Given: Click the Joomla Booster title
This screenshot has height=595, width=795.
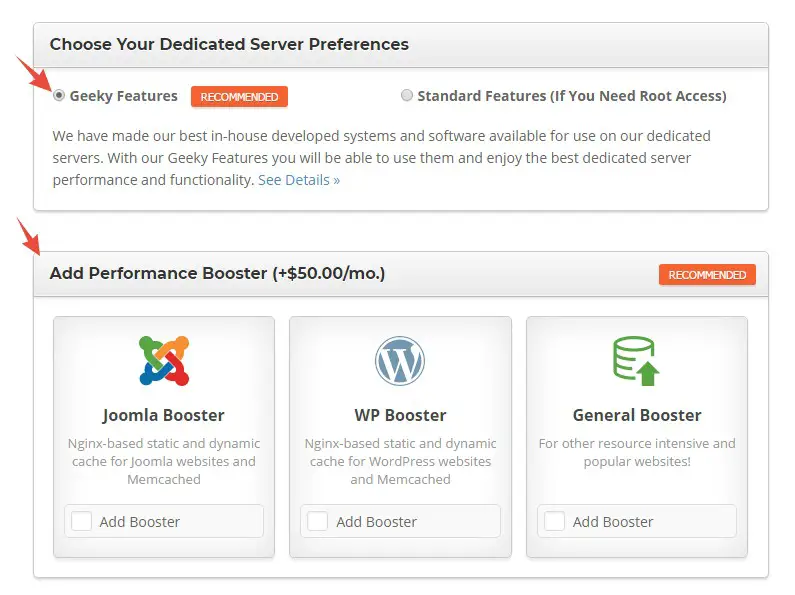Looking at the screenshot, I should [164, 415].
